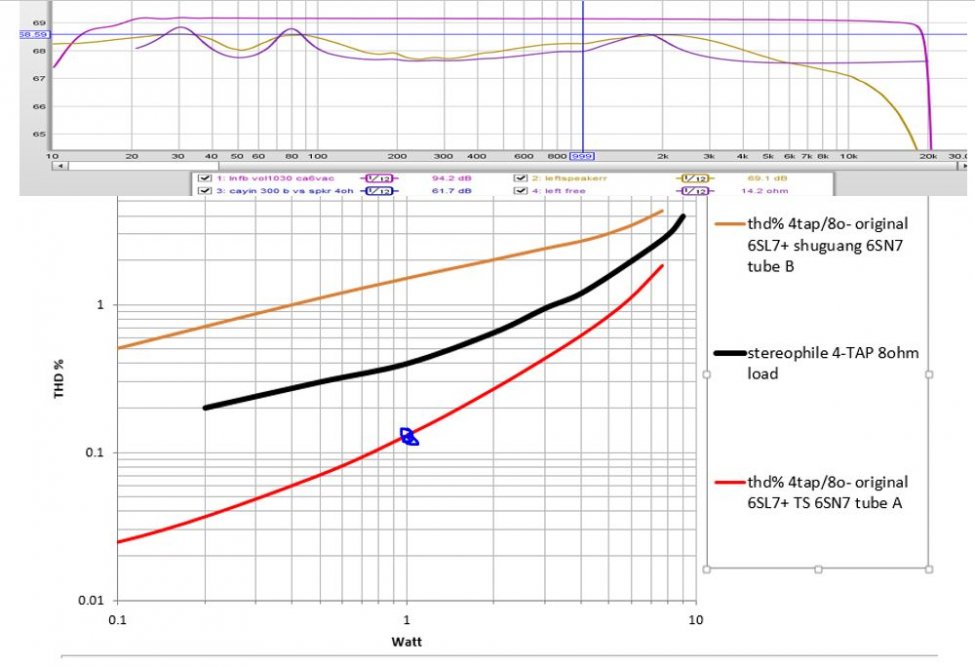The width and height of the screenshot is (975, 667).
Task: Click the legend's bottom-right corner handle
Action: pyautogui.click(x=929, y=569)
